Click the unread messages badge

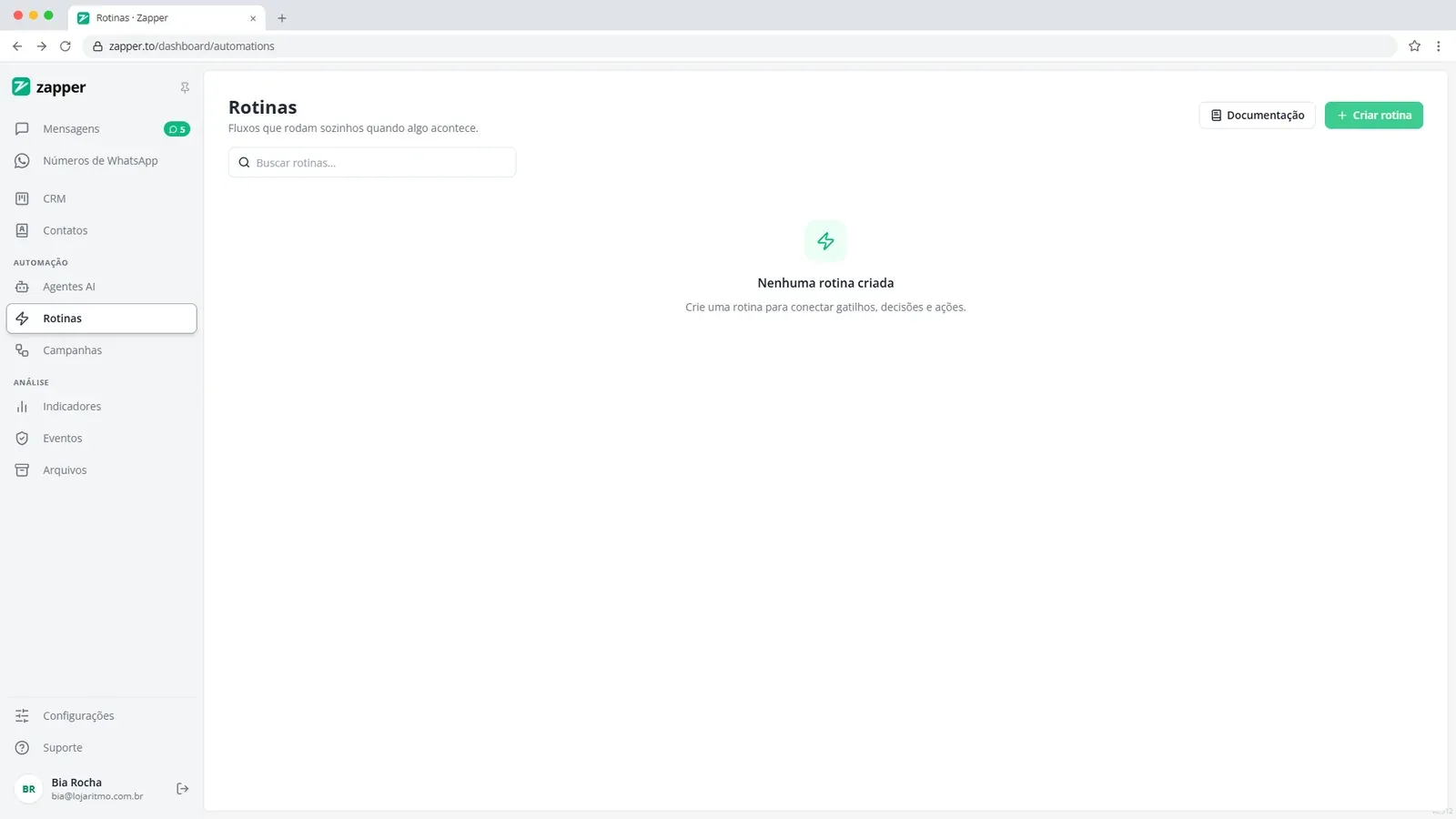[x=177, y=129]
